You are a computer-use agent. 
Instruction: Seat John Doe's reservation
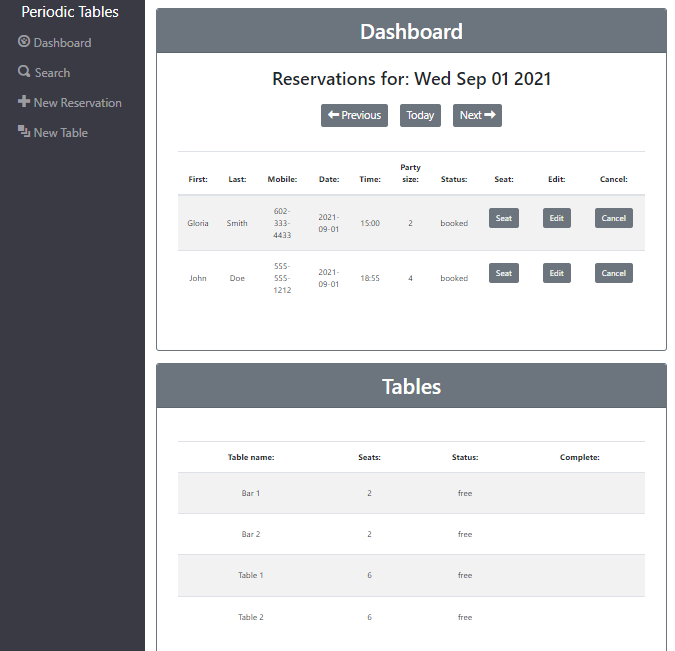504,273
